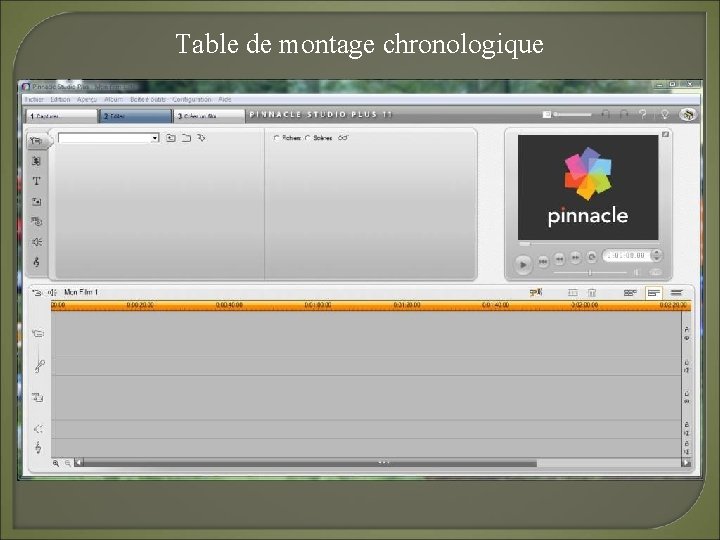Image resolution: width=720 pixels, height=540 pixels.
Task: Open the disc menus section of the Album
Action: point(36,221)
